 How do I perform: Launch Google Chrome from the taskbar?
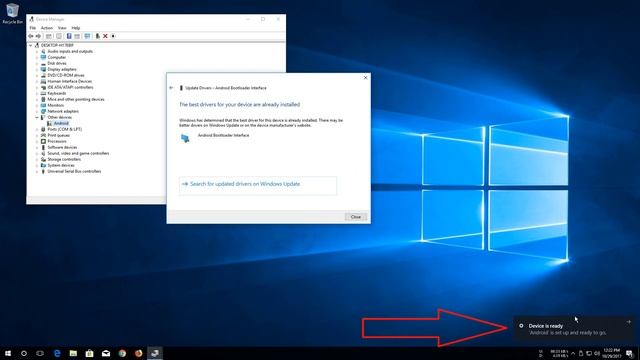coord(122,353)
